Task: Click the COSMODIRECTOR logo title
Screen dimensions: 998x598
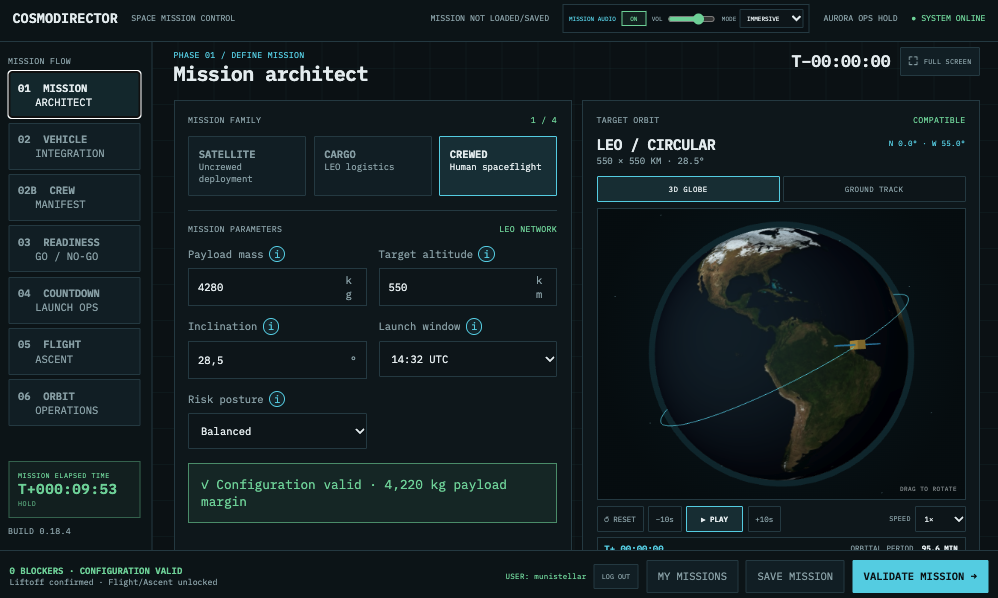Action: 65,18
